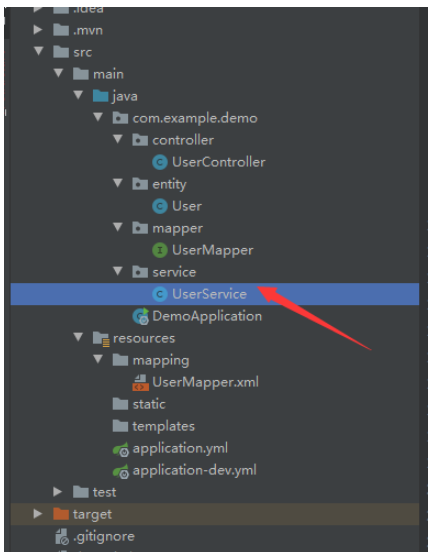The width and height of the screenshot is (431, 552).
Task: Select the target folder label
Action: point(92,515)
